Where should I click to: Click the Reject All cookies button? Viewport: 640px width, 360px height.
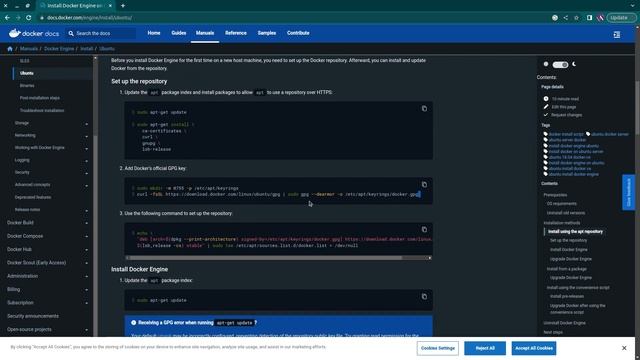pyautogui.click(x=485, y=348)
